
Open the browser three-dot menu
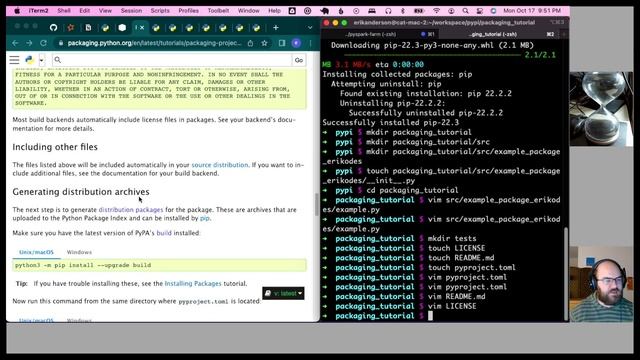coord(310,43)
